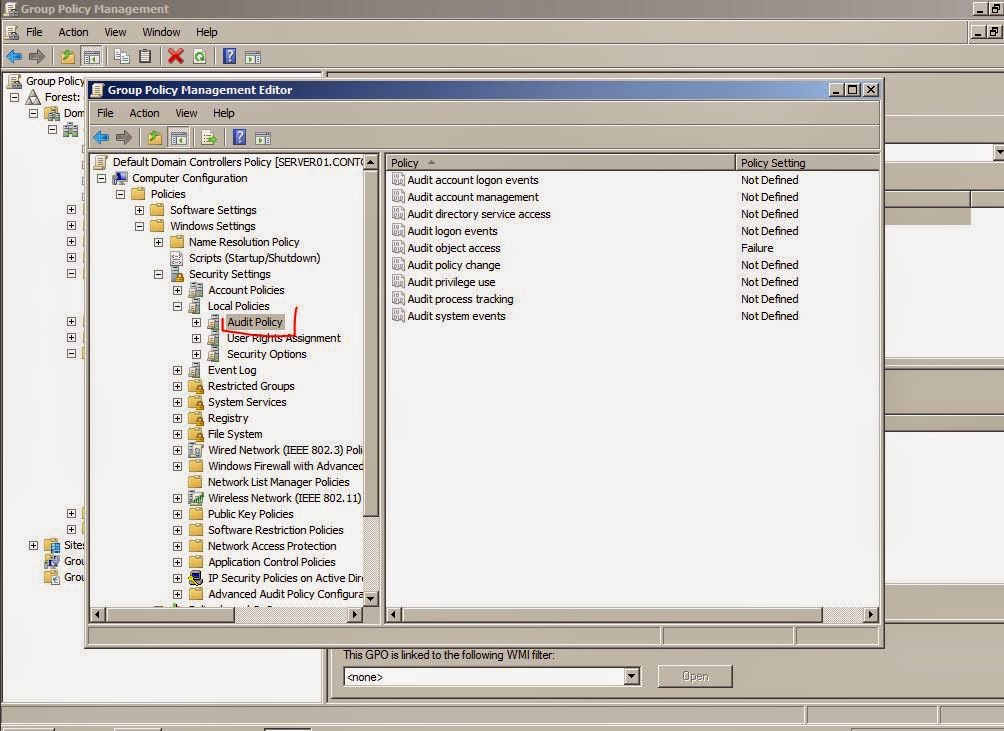Click Failure setting of Audit object access

tap(757, 248)
